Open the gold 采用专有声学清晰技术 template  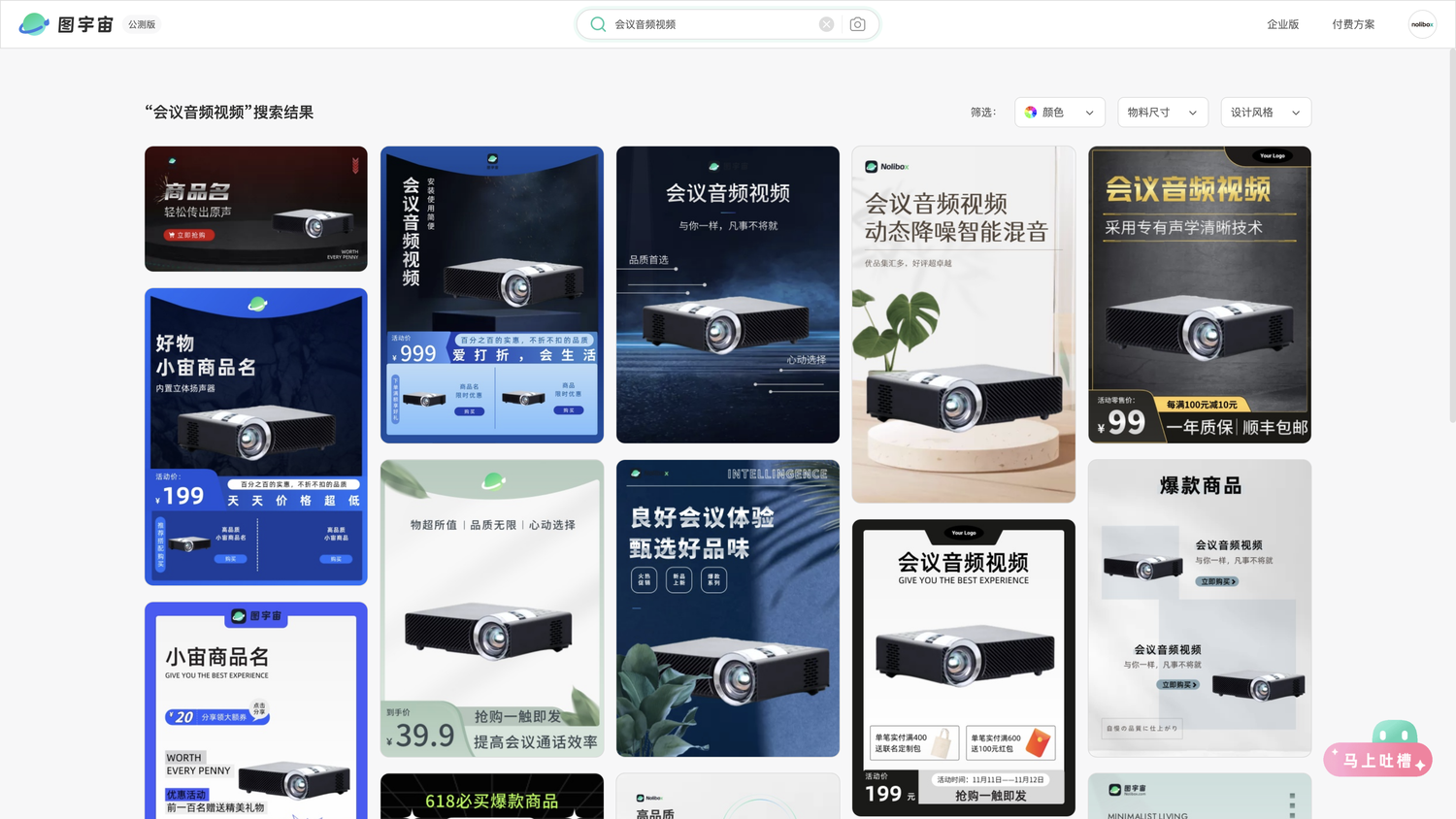point(1200,295)
